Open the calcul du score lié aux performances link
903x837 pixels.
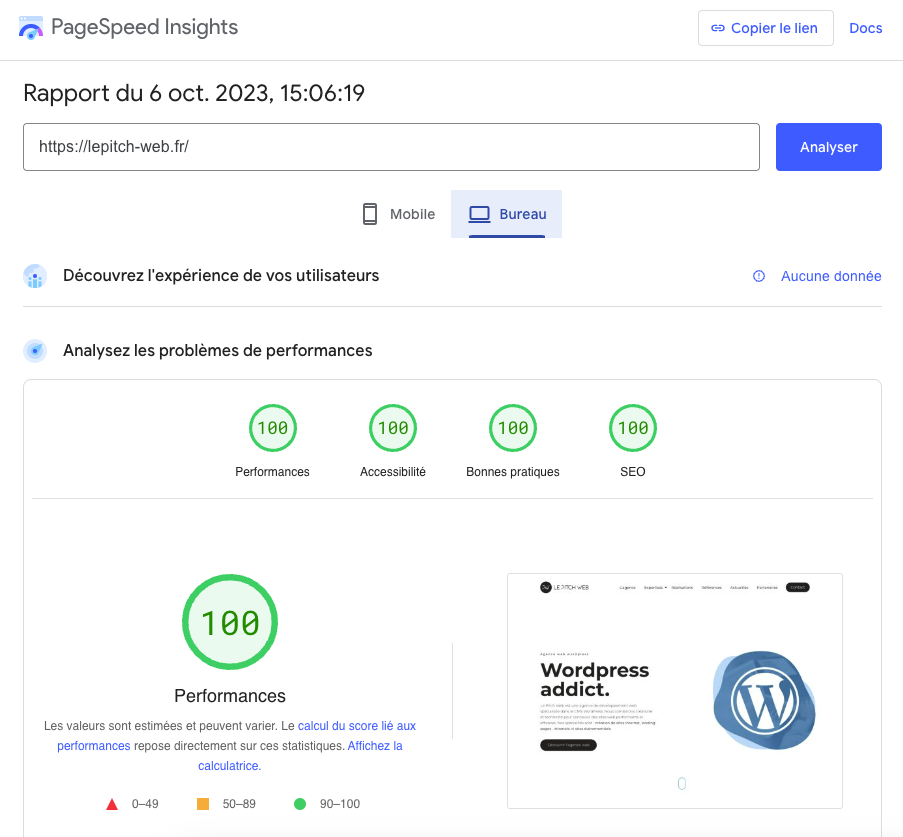tap(356, 726)
